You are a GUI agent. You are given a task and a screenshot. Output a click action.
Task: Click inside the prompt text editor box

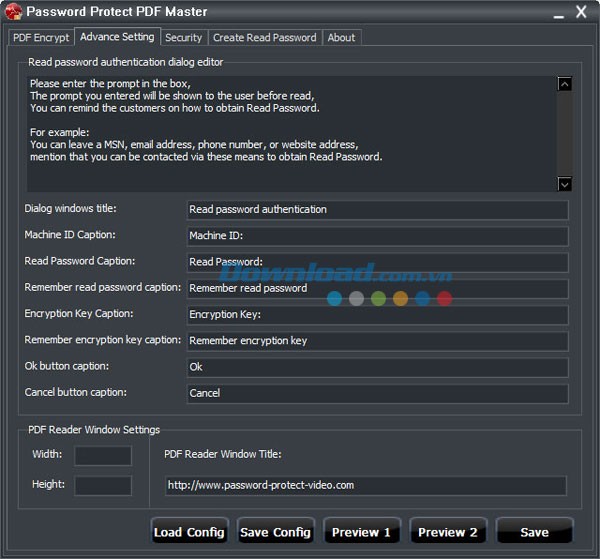(x=292, y=134)
